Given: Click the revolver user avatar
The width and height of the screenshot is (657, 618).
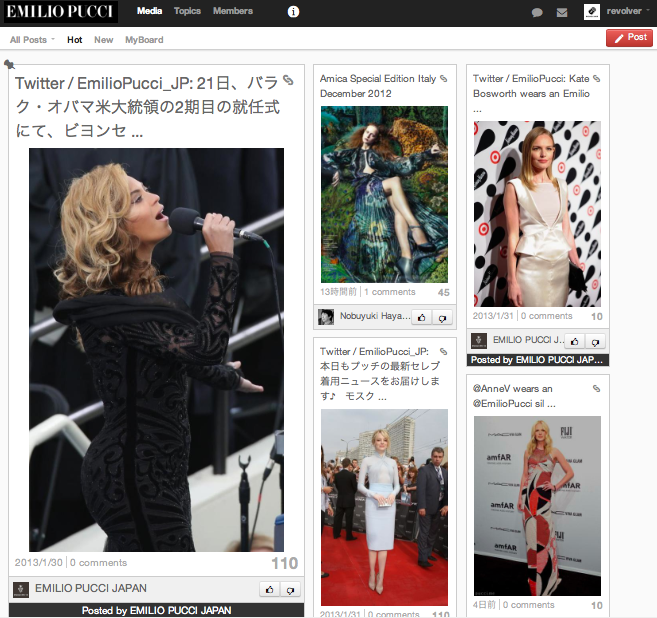Looking at the screenshot, I should coord(592,12).
